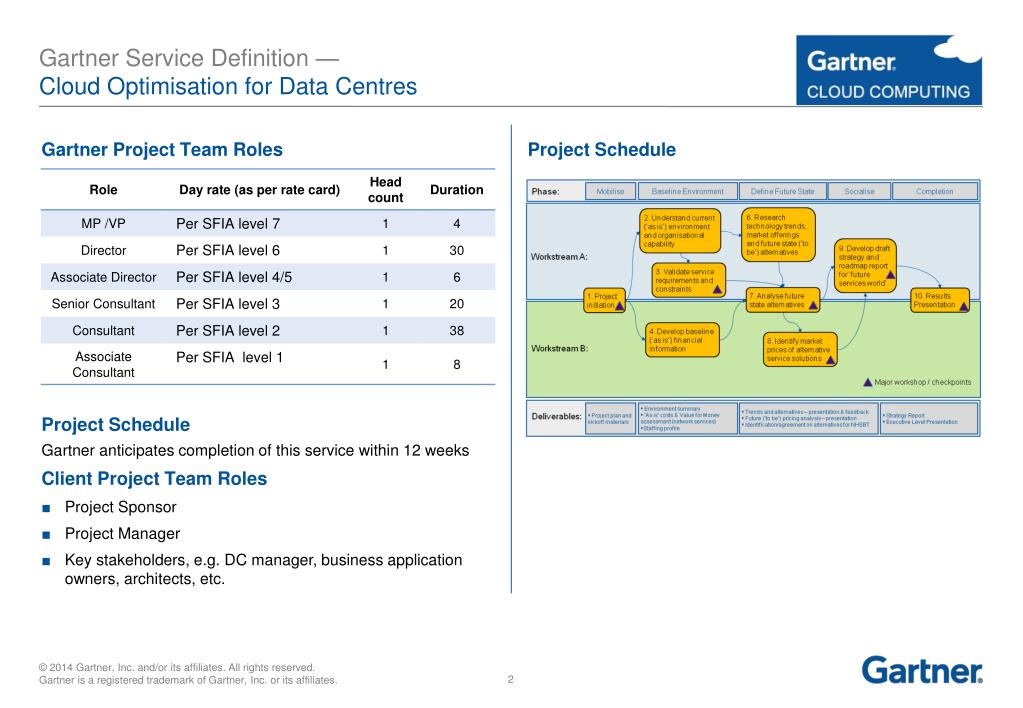Screen dimensions: 1023x708
Task: Click the 'Workstream A:' label
Action: pos(559,257)
